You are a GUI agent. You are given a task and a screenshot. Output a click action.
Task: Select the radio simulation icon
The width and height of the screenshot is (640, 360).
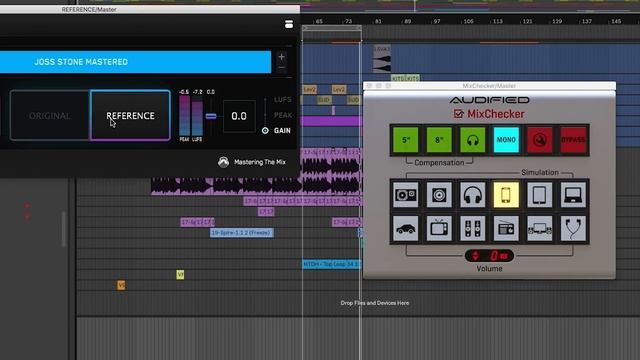(506, 229)
